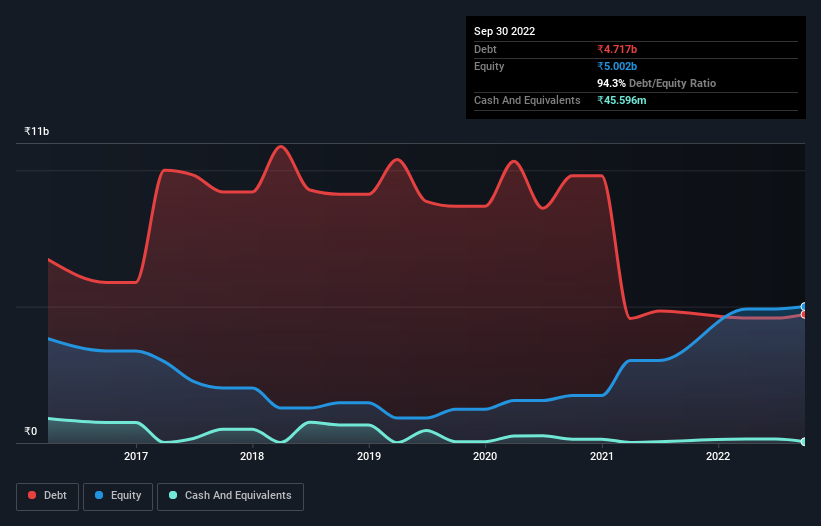Click the ₹11b y-axis label
Screen dimensions: 821x526
[37, 131]
